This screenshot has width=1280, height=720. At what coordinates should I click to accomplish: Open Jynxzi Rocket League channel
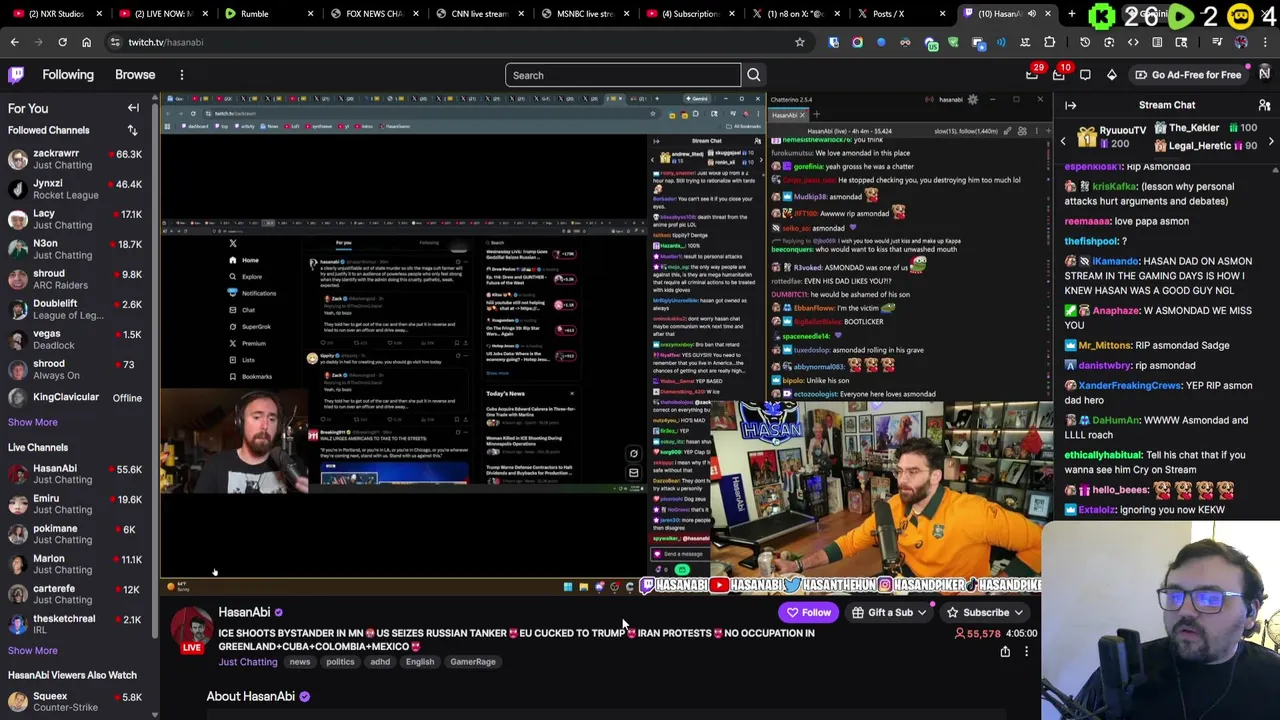(x=76, y=189)
